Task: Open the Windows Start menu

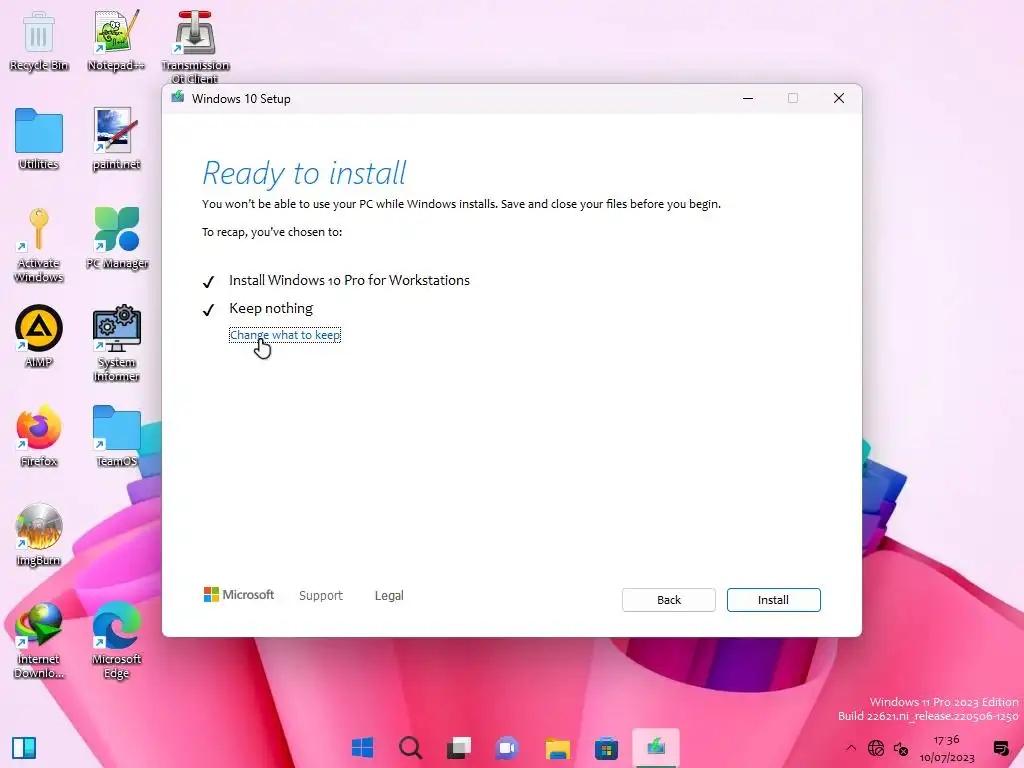Action: pos(362,747)
